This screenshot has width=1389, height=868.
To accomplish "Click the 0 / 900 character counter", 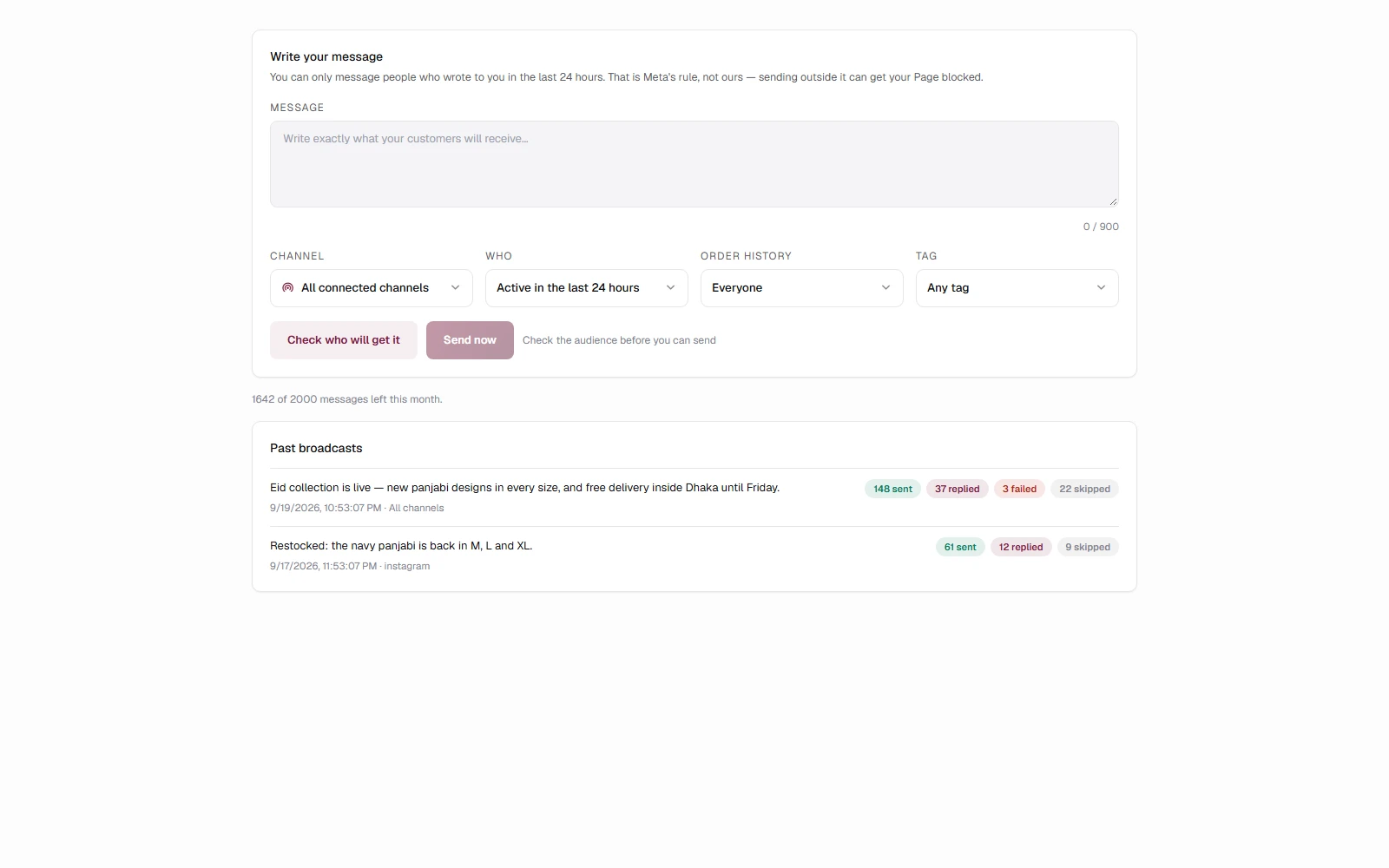I will pyautogui.click(x=1101, y=227).
